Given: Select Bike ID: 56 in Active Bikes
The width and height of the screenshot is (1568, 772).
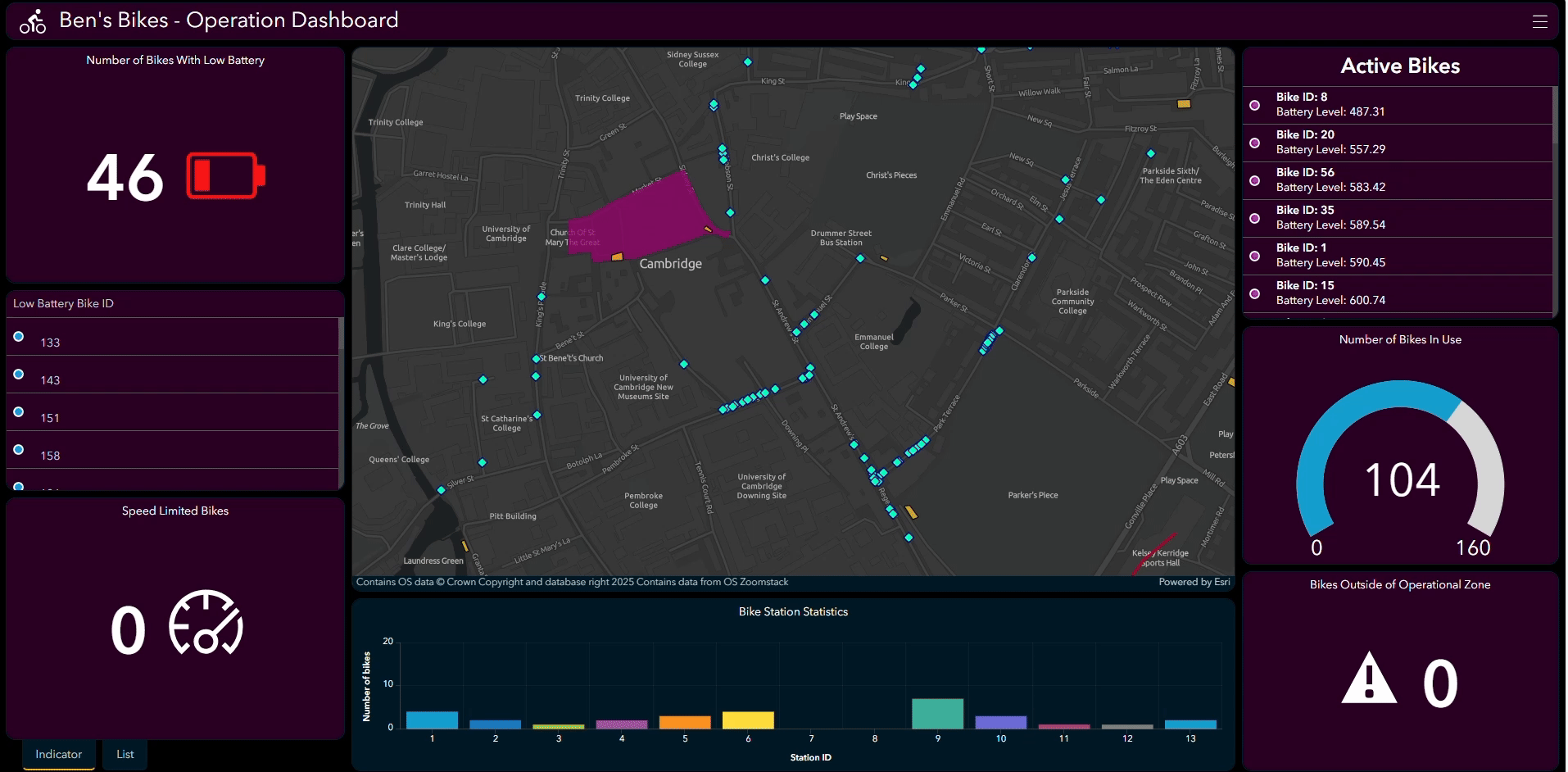Looking at the screenshot, I should tap(1398, 180).
